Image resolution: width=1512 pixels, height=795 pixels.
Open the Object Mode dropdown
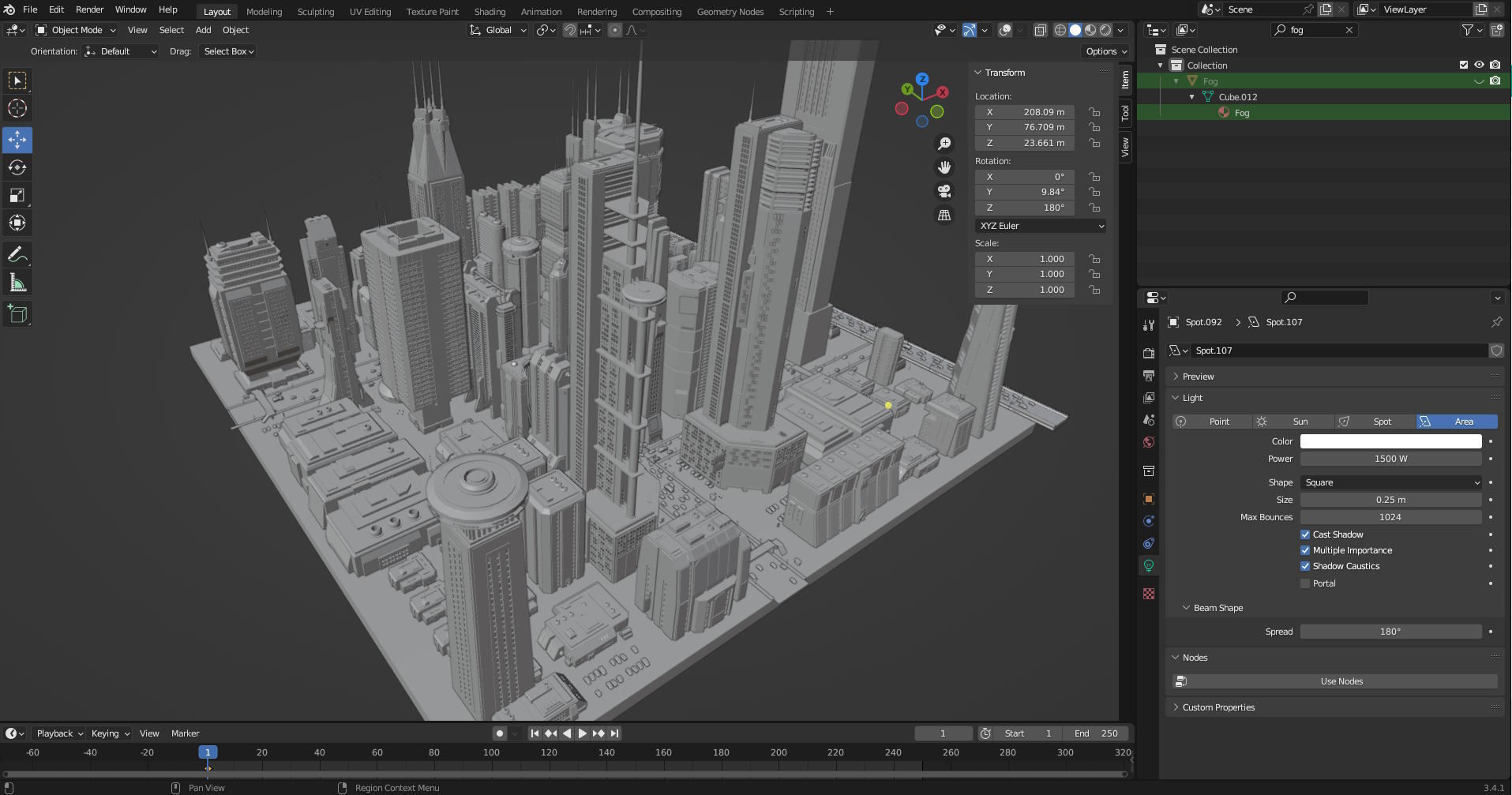76,30
